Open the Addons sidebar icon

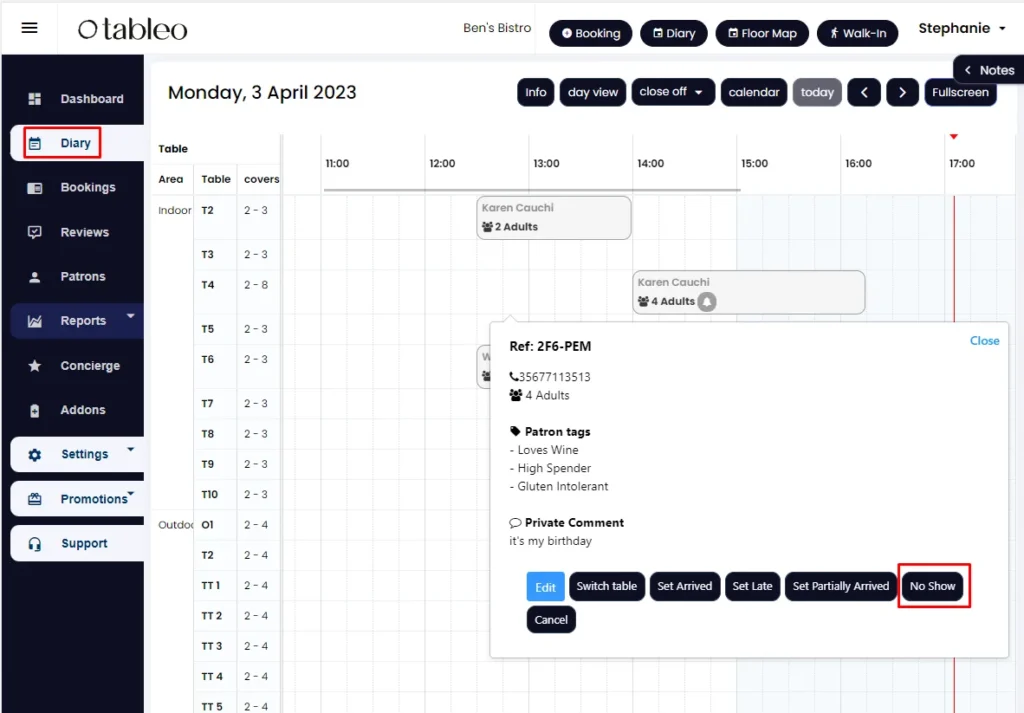pyautogui.click(x=35, y=410)
